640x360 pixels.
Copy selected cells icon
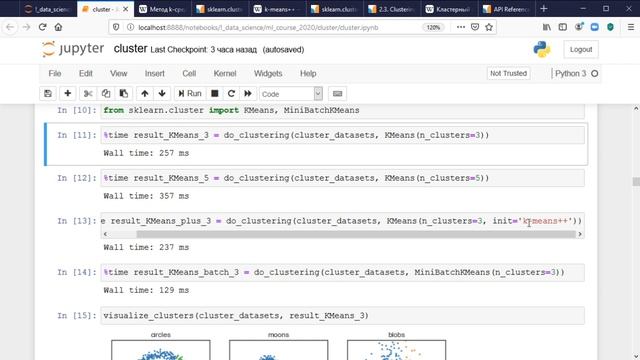pyautogui.click(x=106, y=93)
